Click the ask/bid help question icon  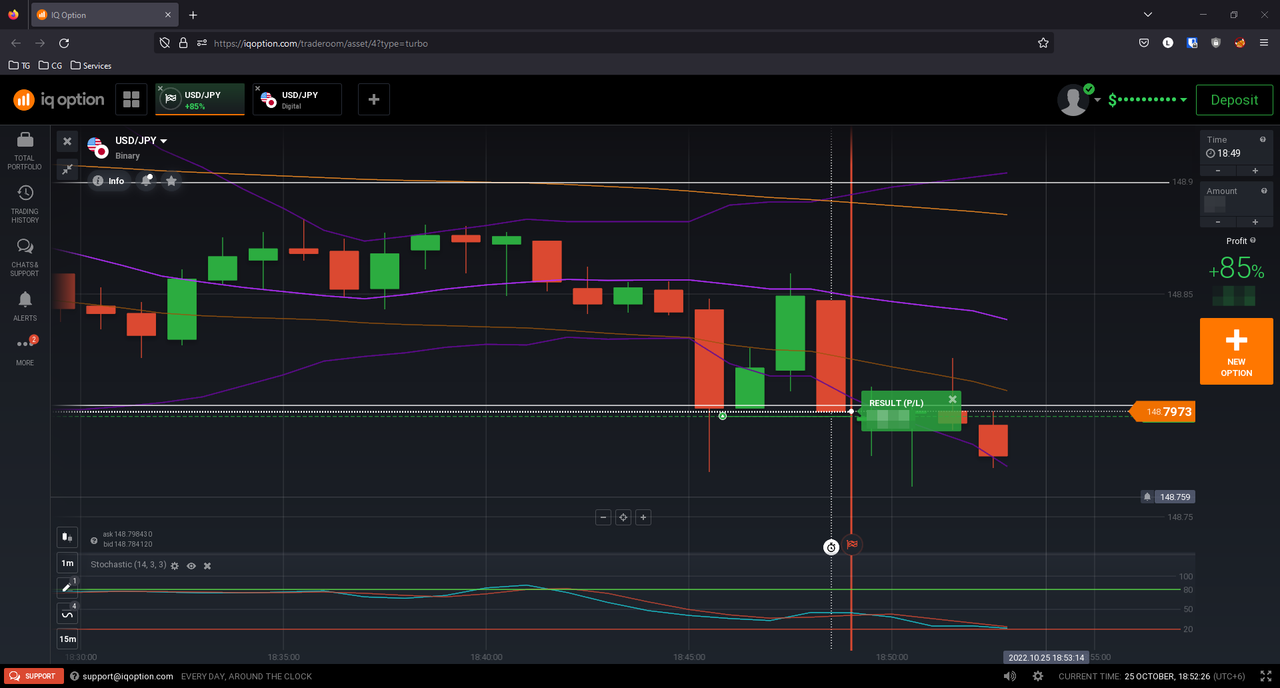(94, 541)
